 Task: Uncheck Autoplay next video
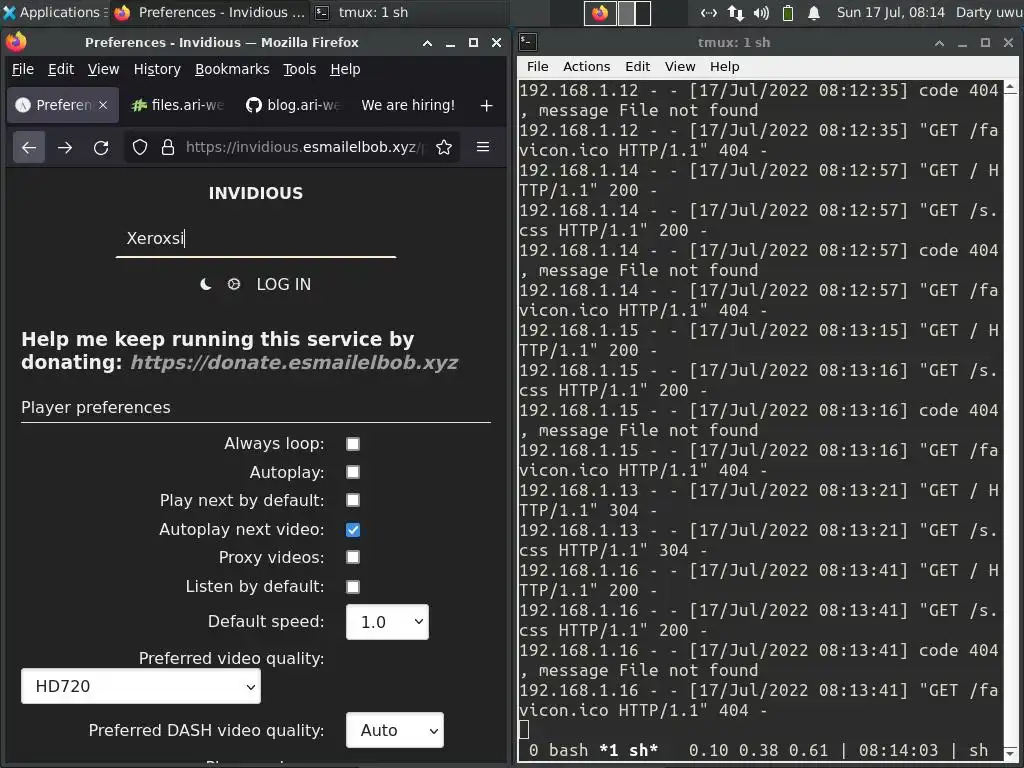(x=353, y=530)
